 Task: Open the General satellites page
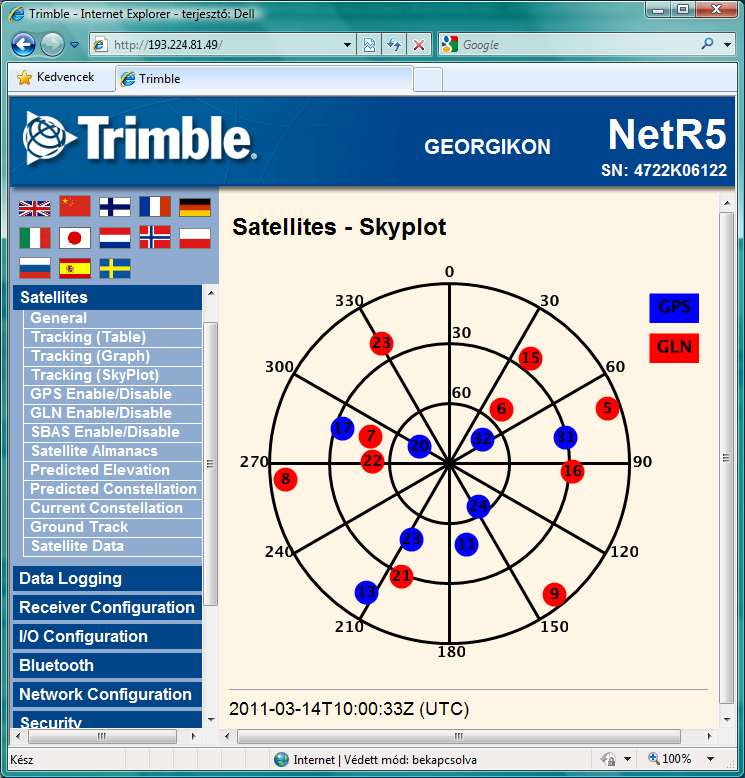pyautogui.click(x=113, y=318)
